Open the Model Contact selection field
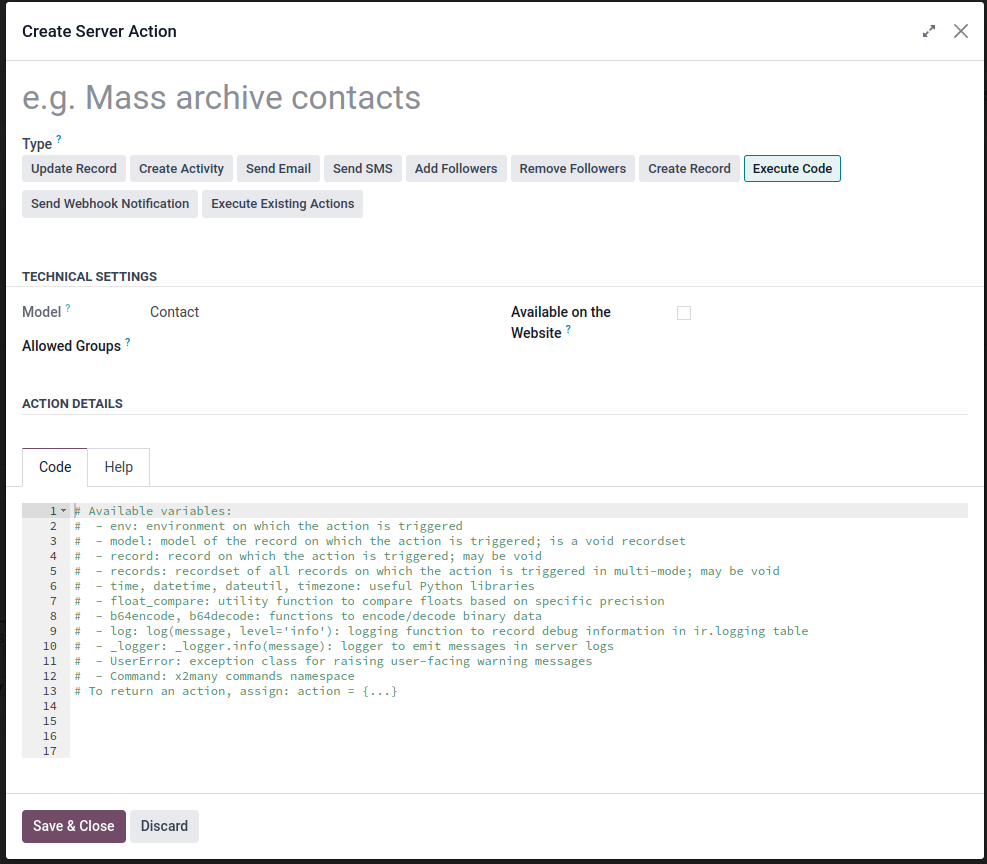The height and width of the screenshot is (864, 987). [315, 312]
